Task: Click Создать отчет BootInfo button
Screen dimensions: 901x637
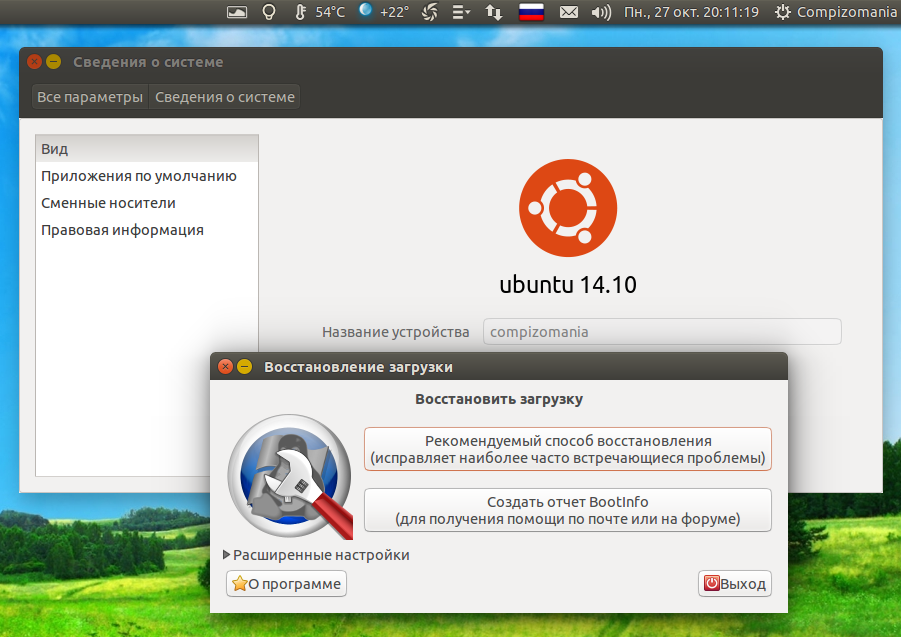Action: 568,510
